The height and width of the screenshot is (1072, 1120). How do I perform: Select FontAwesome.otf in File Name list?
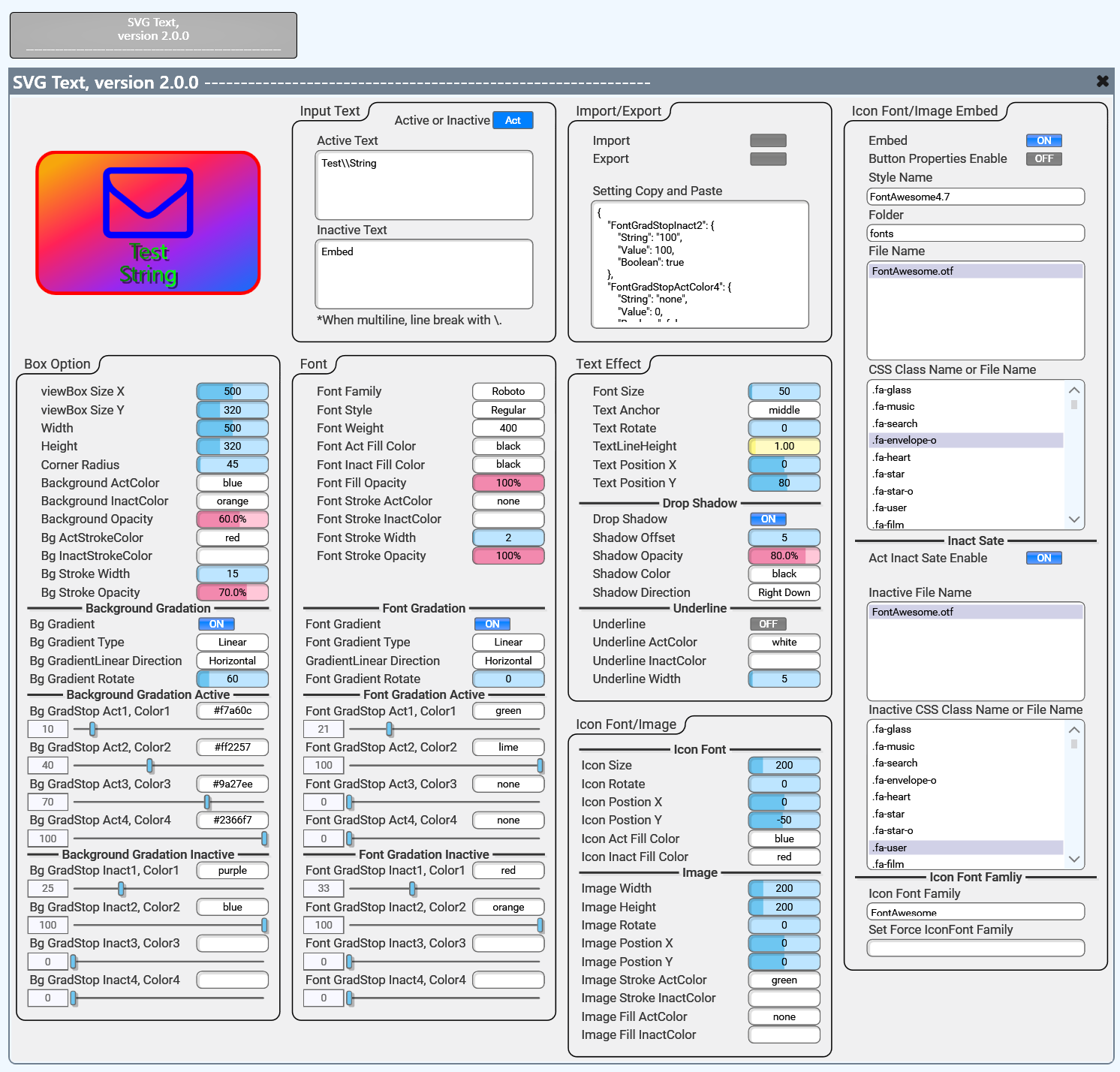(x=975, y=271)
